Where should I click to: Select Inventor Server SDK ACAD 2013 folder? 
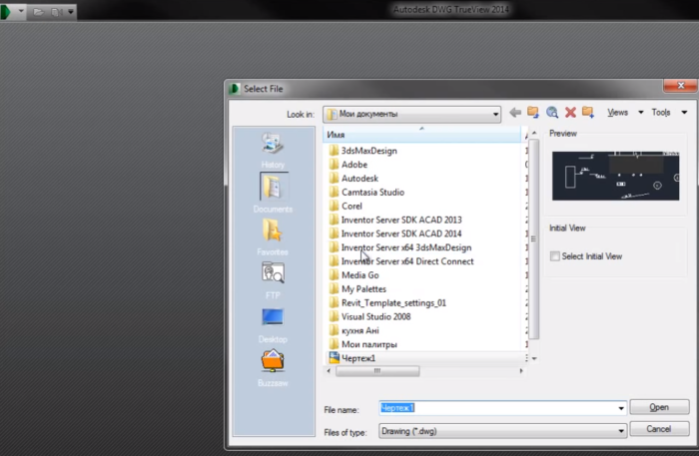pos(401,220)
